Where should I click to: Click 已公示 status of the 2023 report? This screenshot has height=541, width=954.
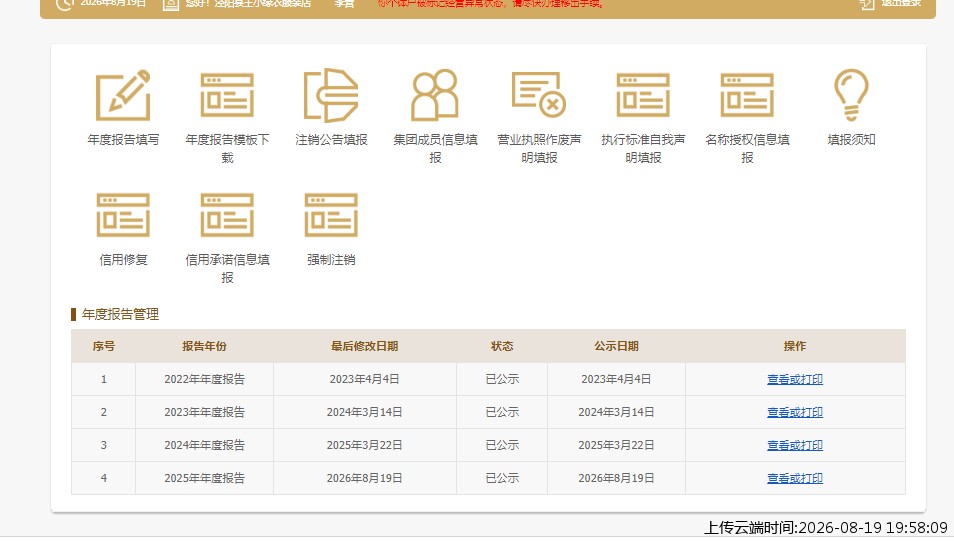[x=502, y=412]
